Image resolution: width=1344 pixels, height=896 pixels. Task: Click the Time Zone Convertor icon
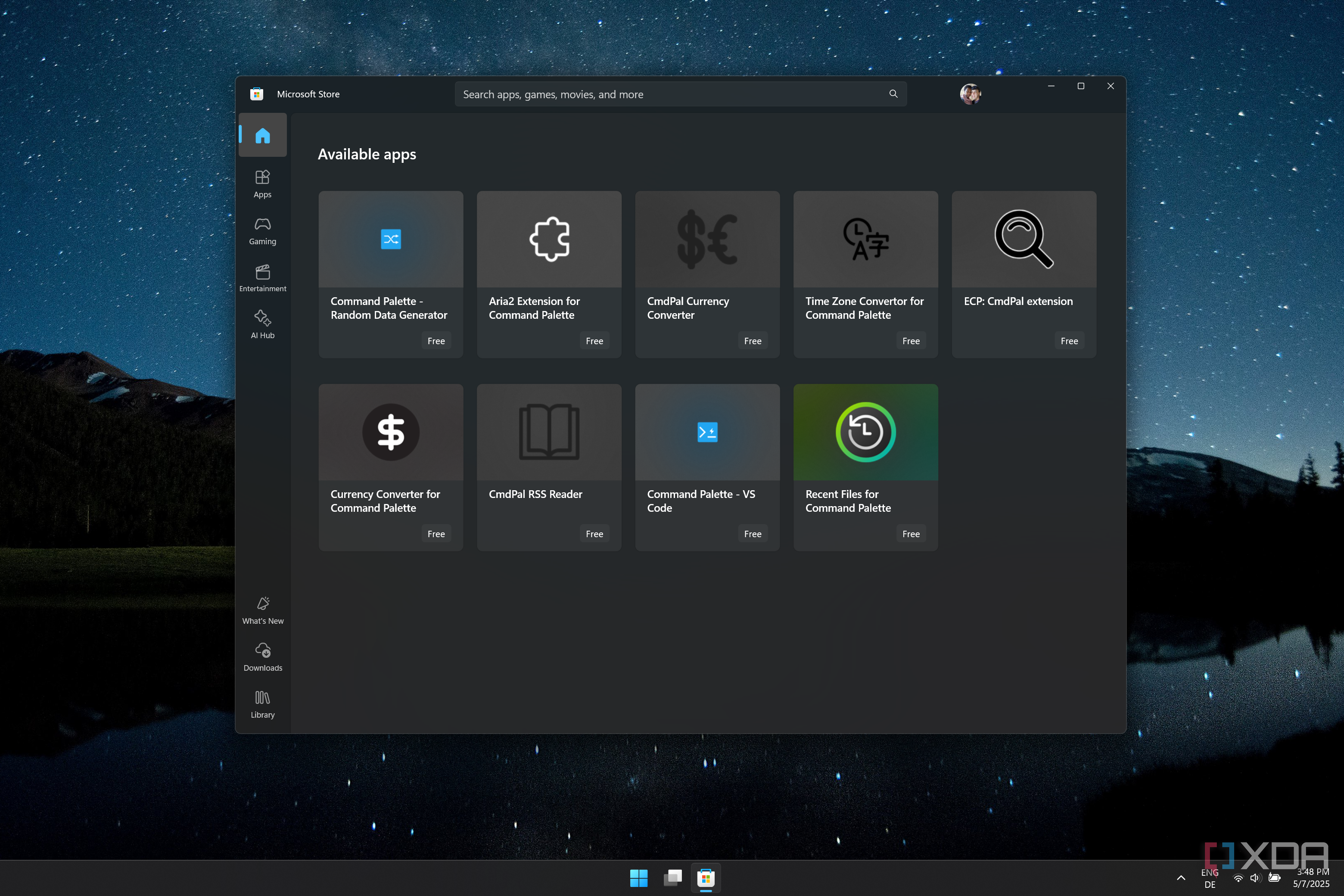[x=866, y=239]
